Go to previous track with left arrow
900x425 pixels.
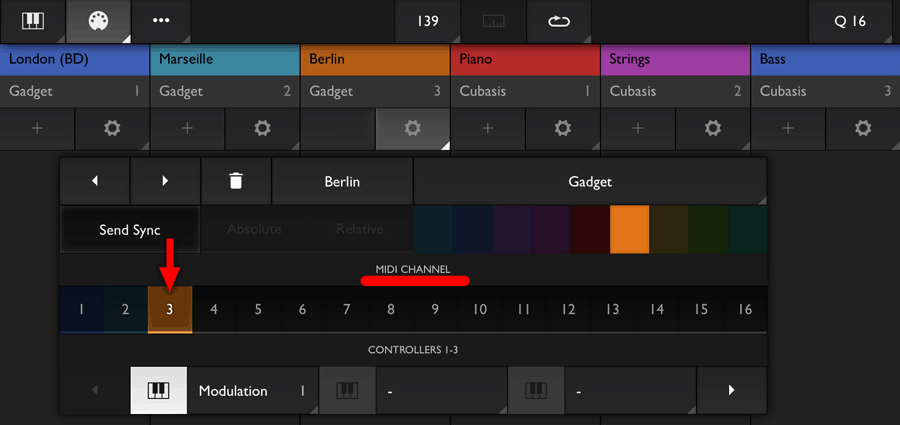click(x=95, y=181)
